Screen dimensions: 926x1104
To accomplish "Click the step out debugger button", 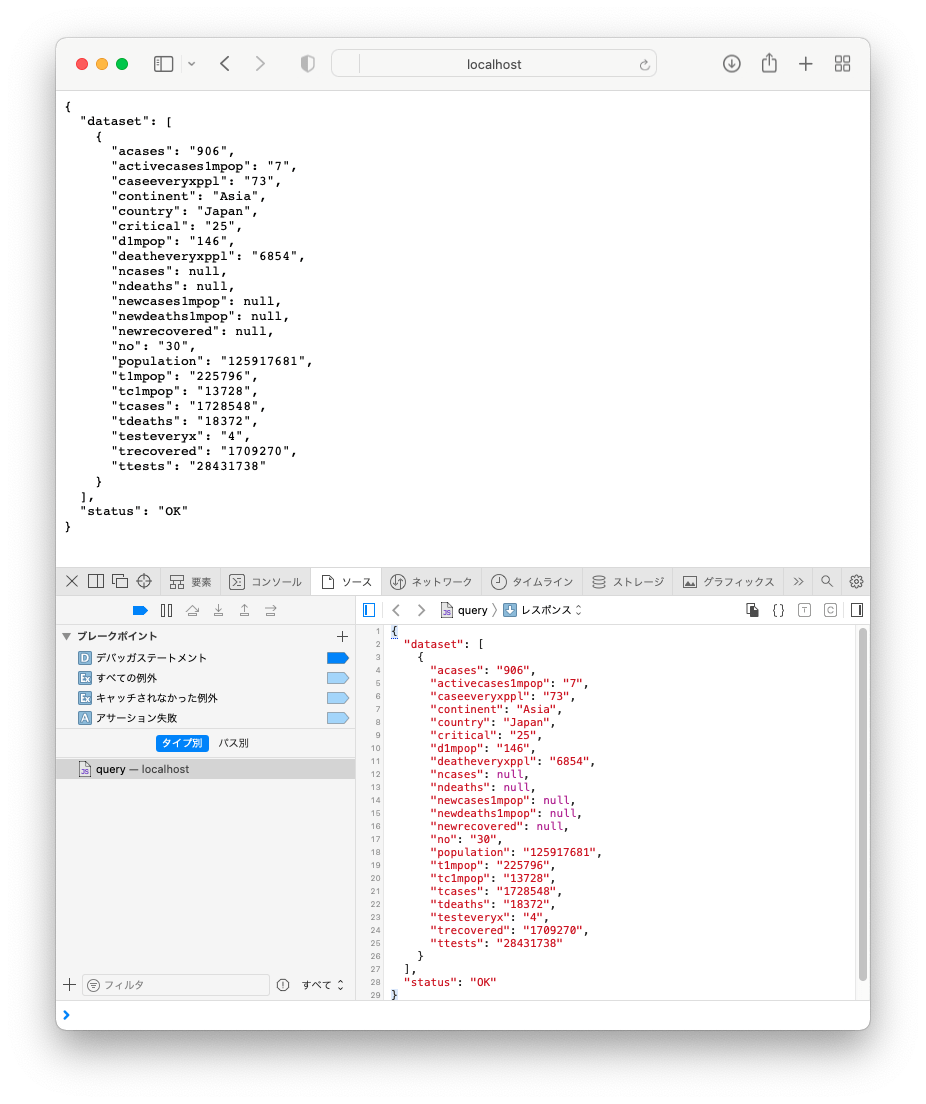I will pyautogui.click(x=244, y=610).
